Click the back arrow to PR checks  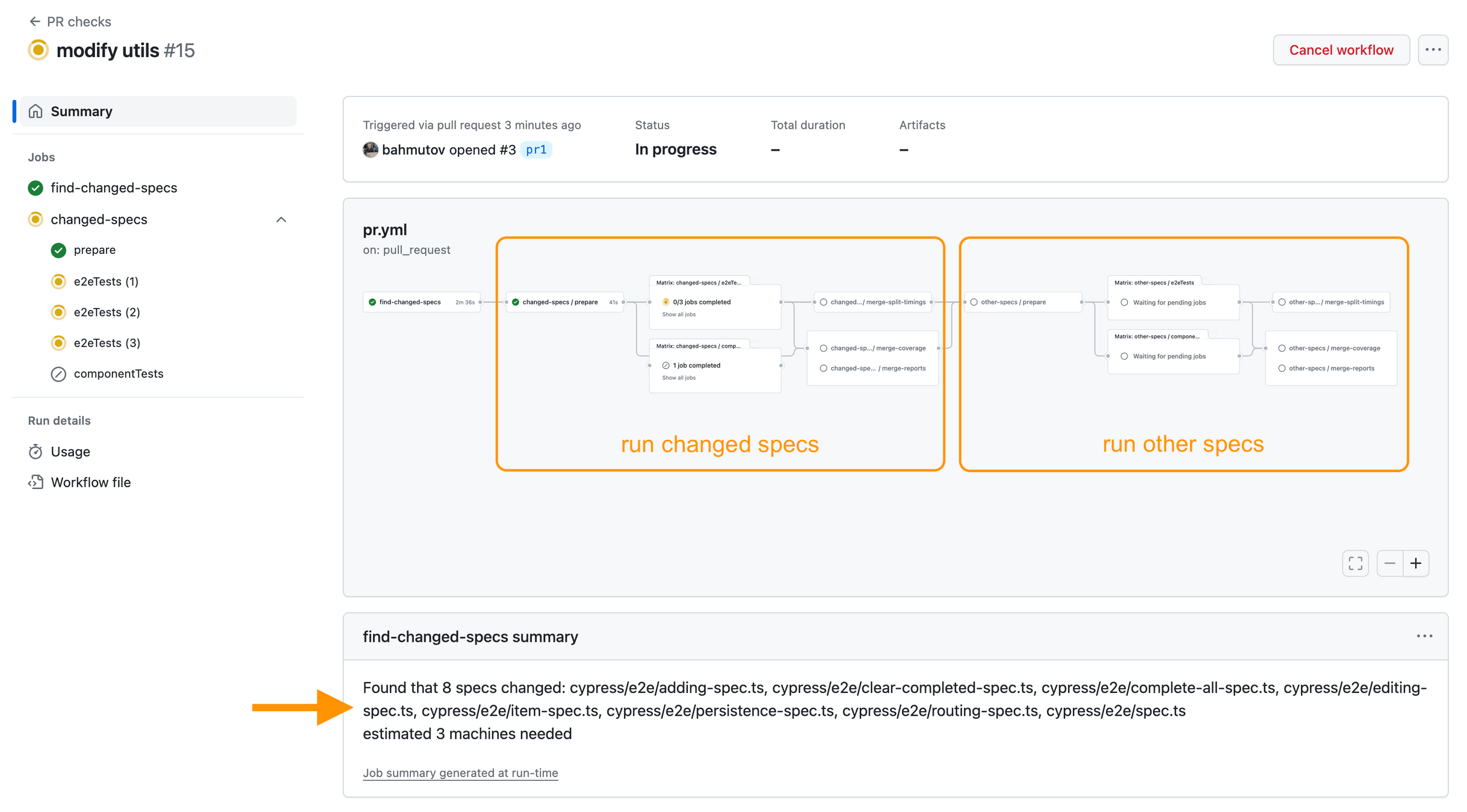pos(34,22)
